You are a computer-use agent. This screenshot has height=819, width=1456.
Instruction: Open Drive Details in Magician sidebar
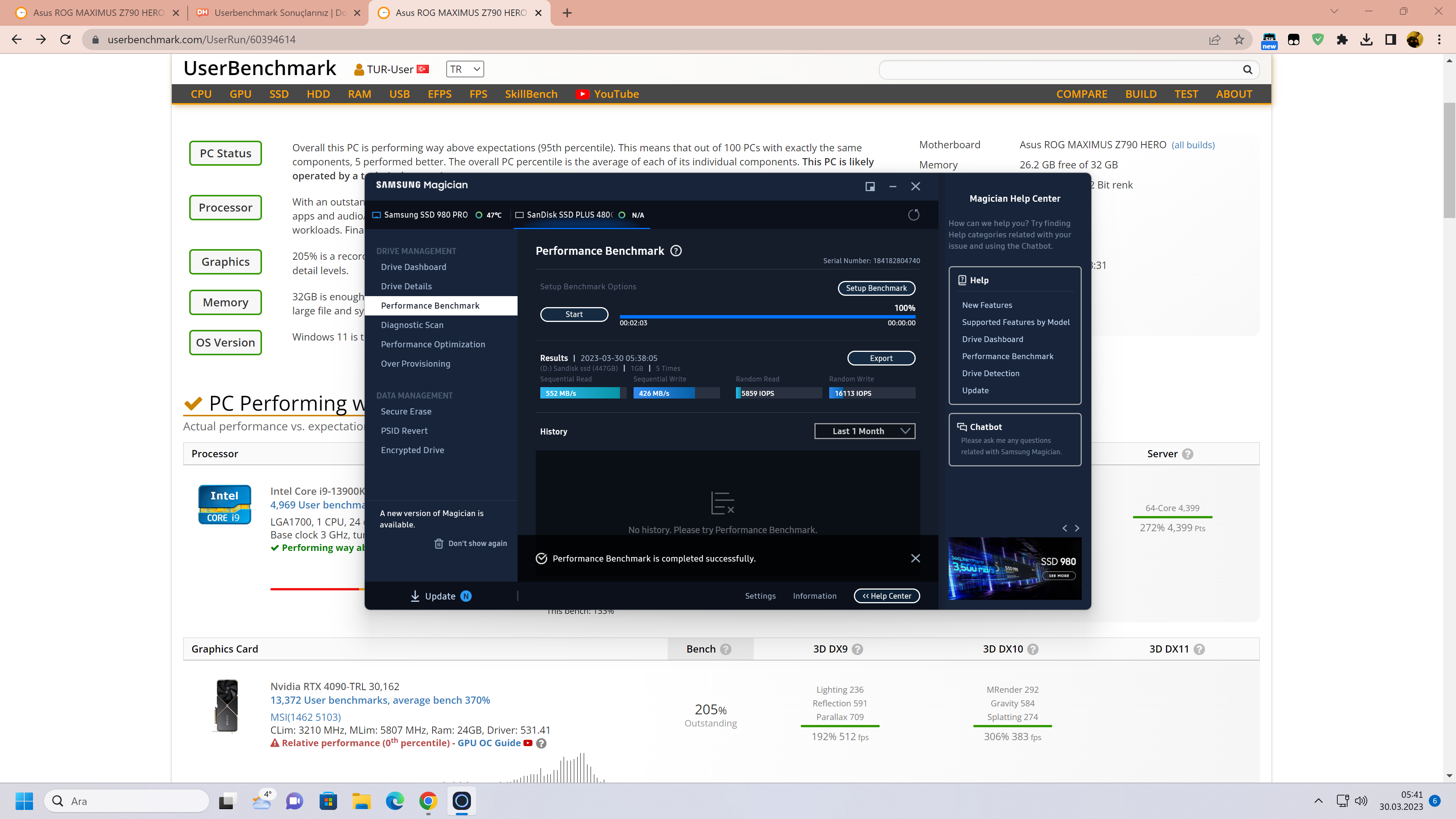tap(406, 286)
